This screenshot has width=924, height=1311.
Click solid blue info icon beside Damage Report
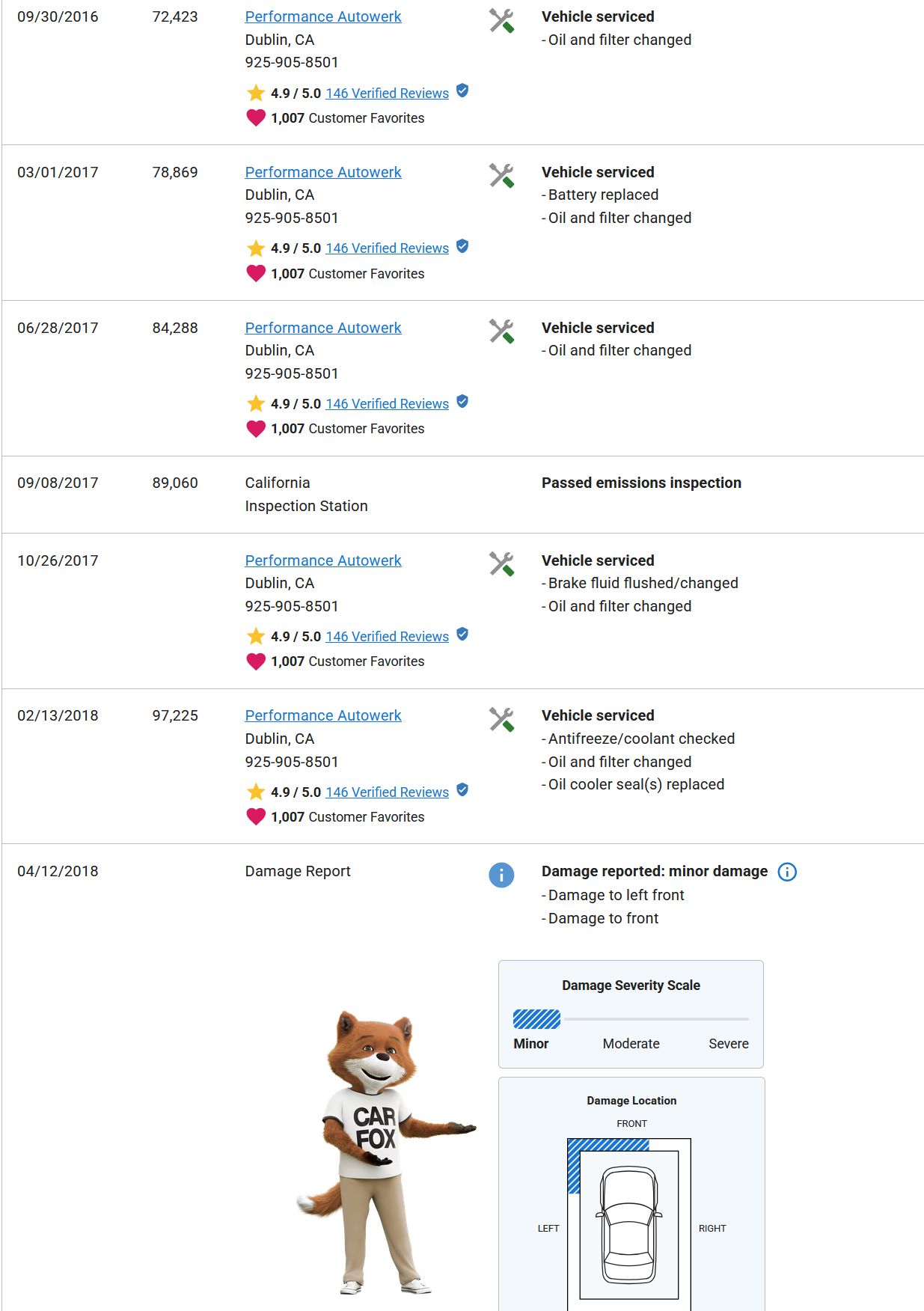click(501, 875)
